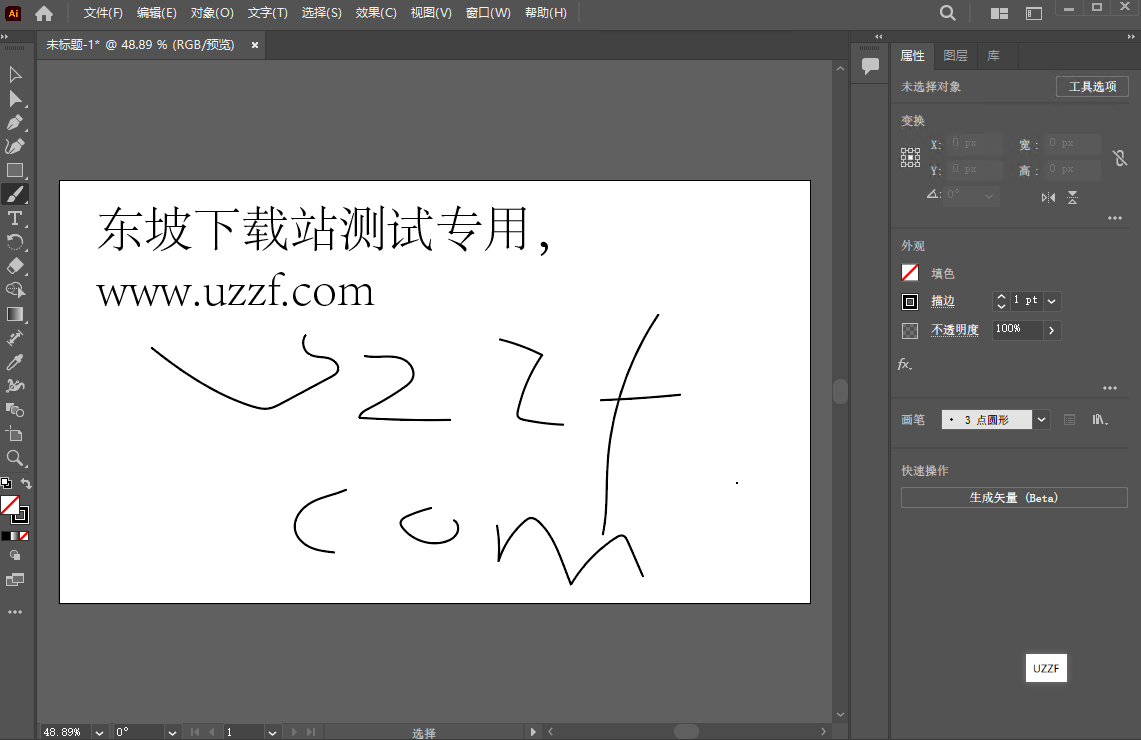The width and height of the screenshot is (1141, 740).
Task: Select the Selection tool
Action: point(14,74)
